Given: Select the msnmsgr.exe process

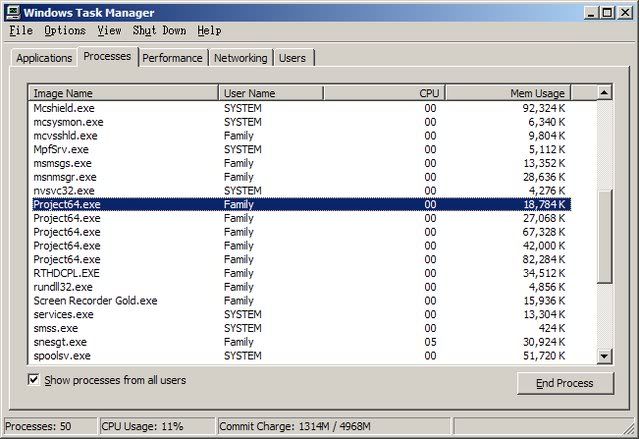Looking at the screenshot, I should [302, 177].
